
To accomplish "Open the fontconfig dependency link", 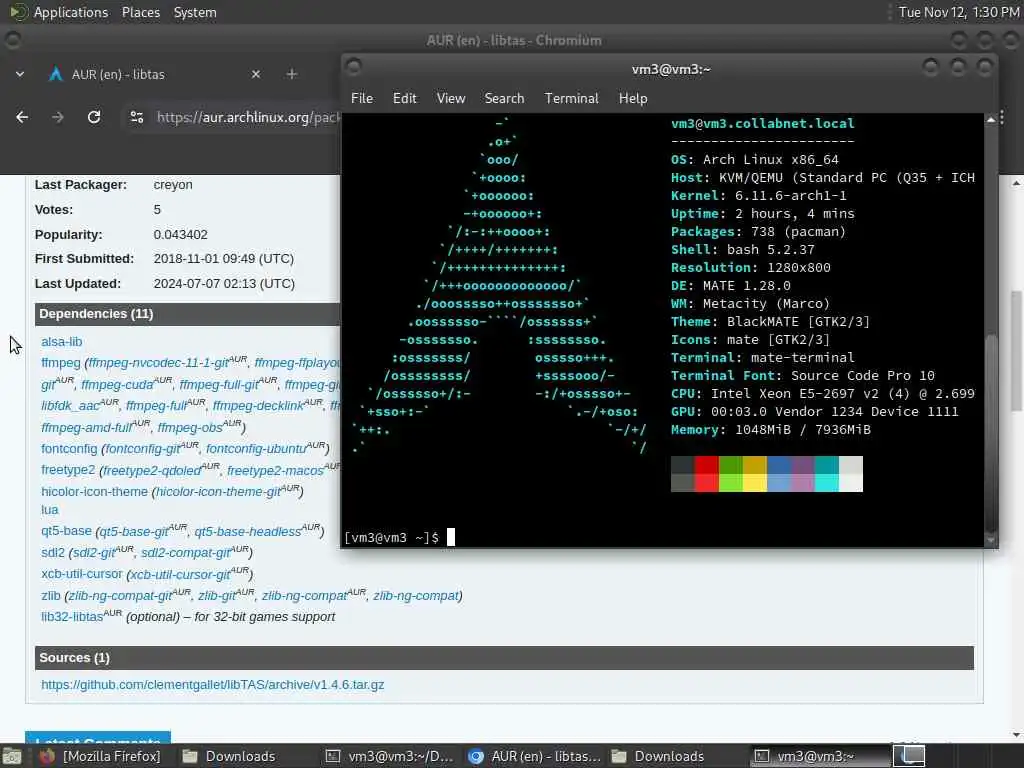I will 69,449.
